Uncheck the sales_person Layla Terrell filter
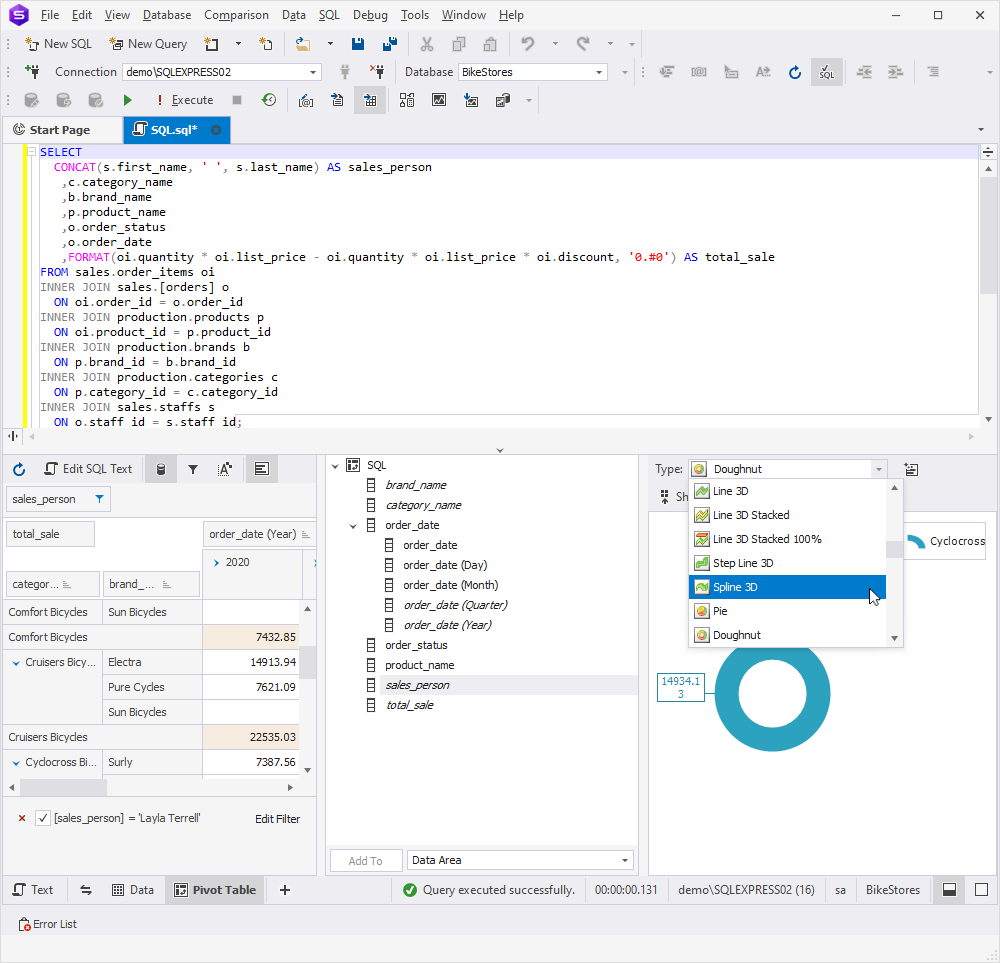Image resolution: width=1000 pixels, height=963 pixels. pyautogui.click(x=43, y=818)
